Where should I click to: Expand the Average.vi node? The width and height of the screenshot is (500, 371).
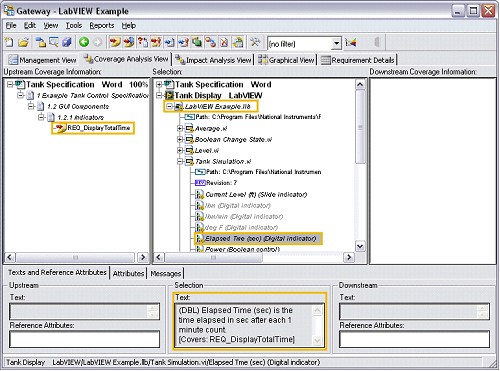[x=180, y=128]
